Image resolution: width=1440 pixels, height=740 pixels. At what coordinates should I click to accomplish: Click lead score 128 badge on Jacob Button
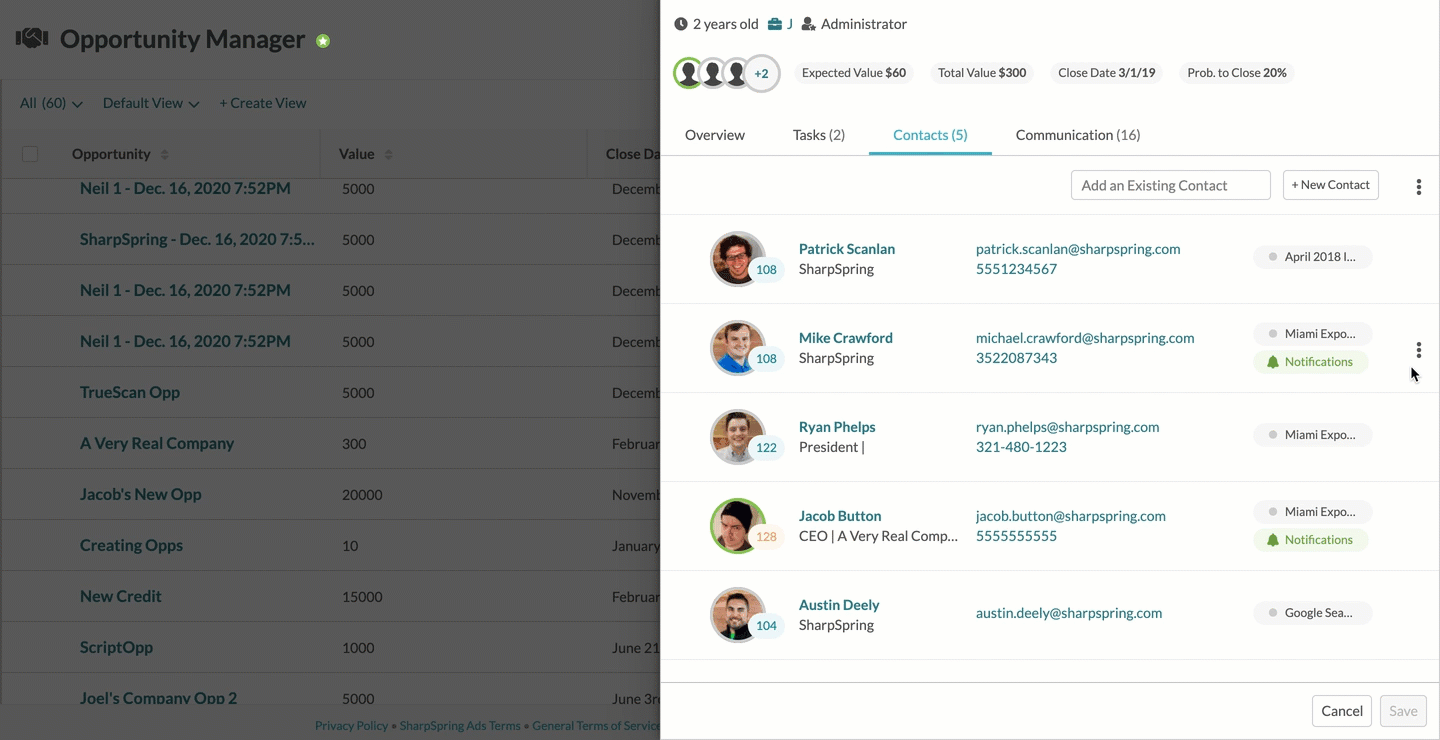tap(767, 536)
